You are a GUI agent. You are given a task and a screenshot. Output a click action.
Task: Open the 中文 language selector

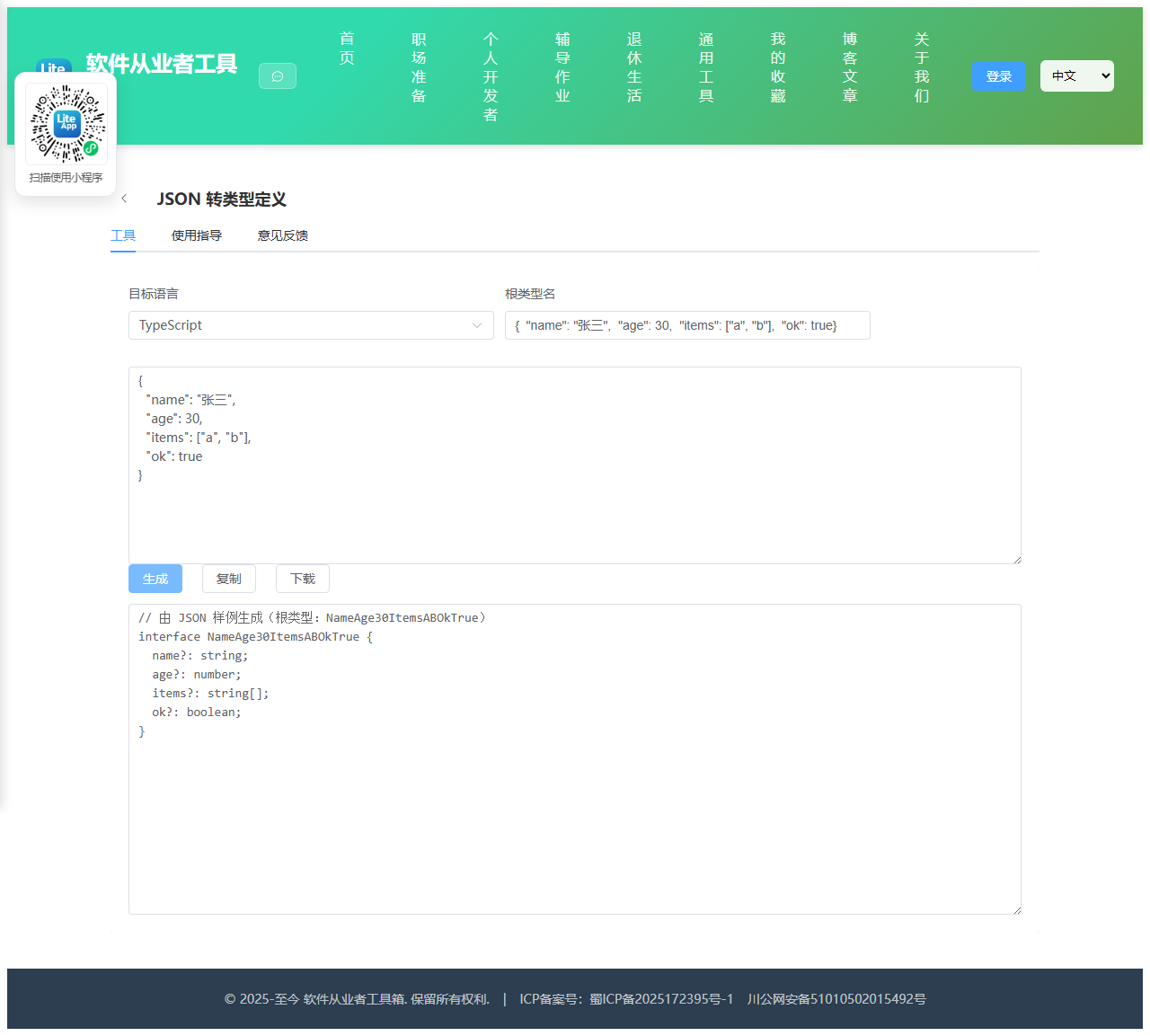(1077, 76)
